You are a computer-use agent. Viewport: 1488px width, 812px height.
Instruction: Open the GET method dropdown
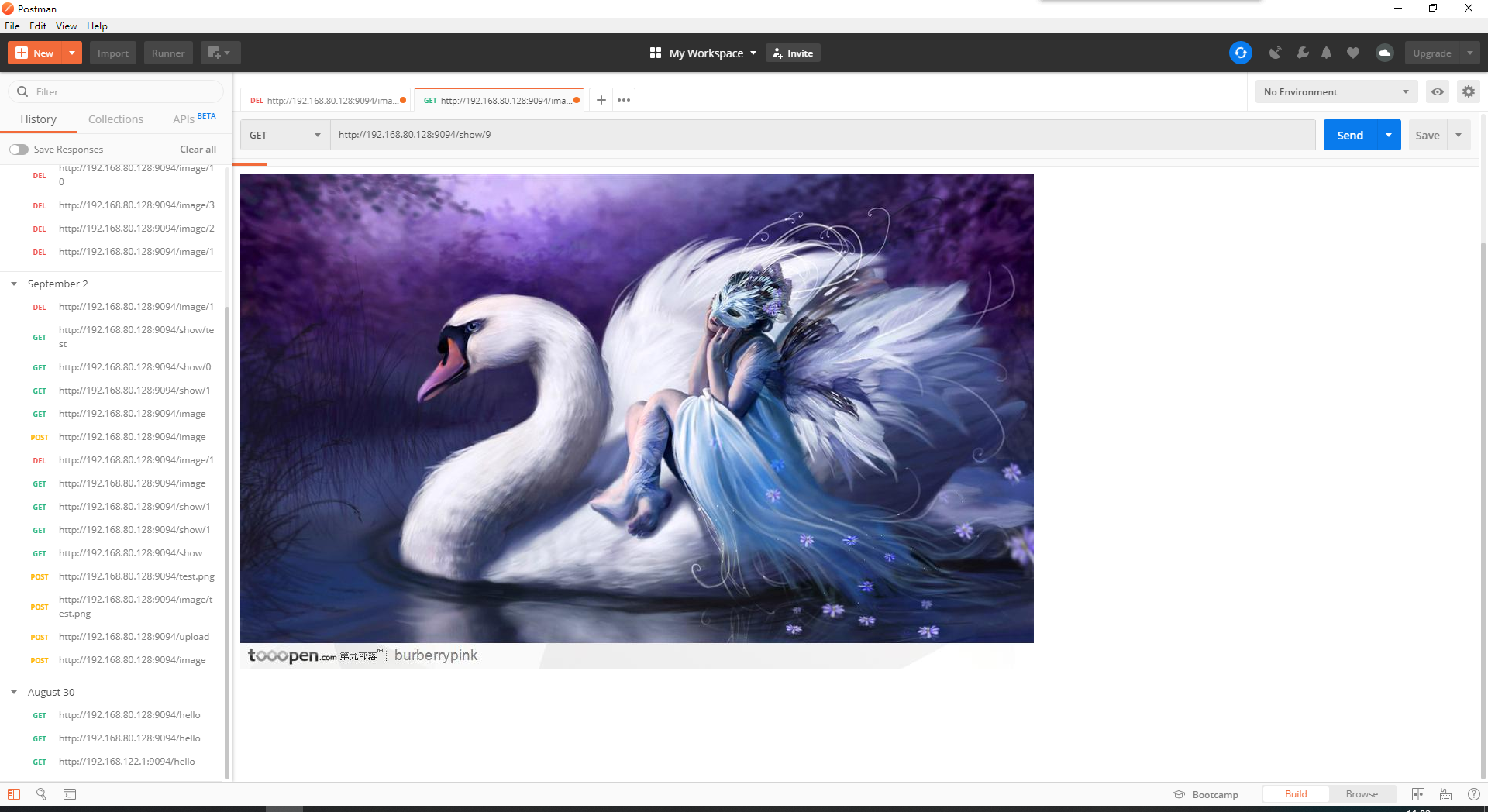pyautogui.click(x=285, y=135)
